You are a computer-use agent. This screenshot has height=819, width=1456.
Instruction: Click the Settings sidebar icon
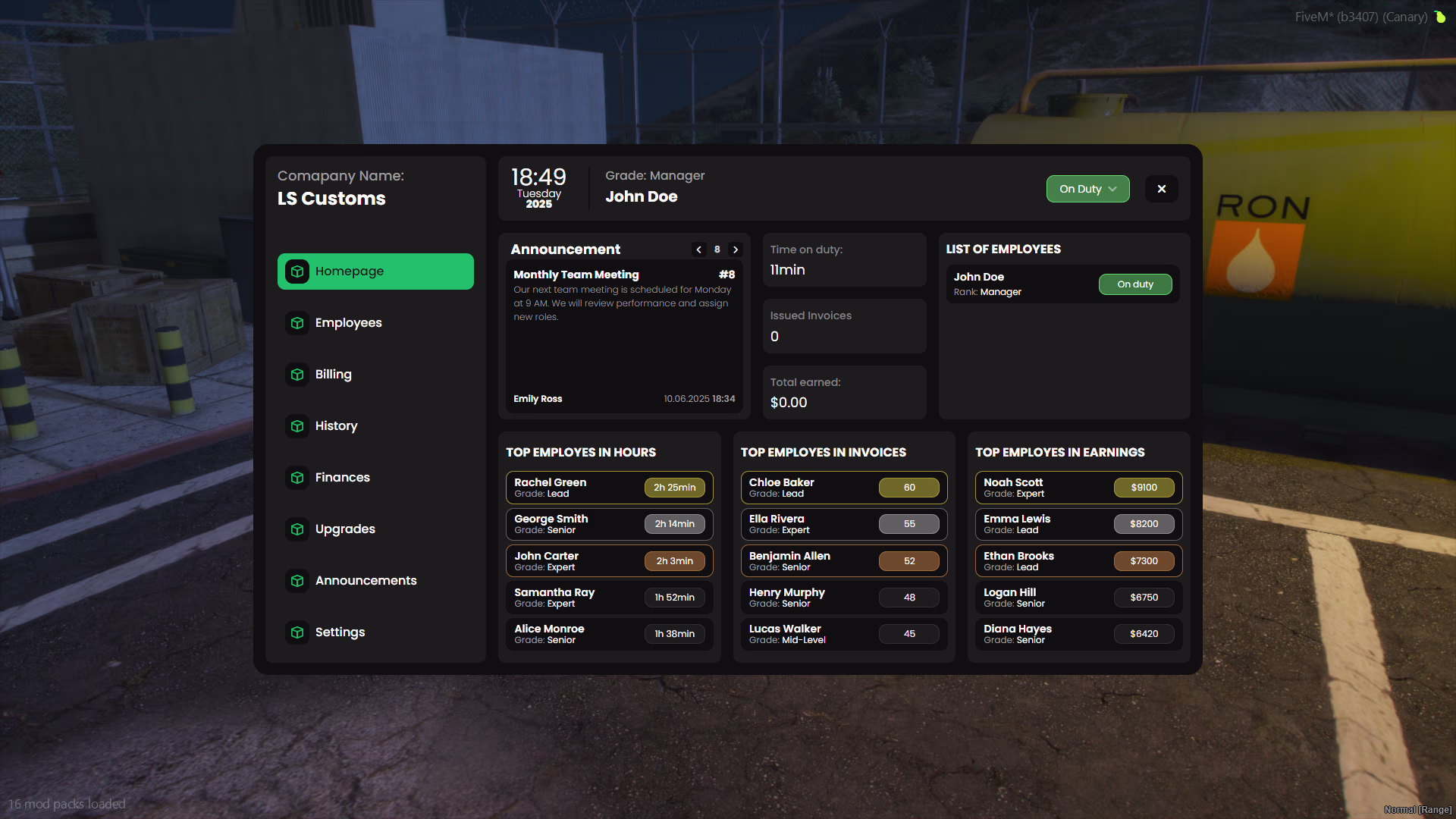297,632
